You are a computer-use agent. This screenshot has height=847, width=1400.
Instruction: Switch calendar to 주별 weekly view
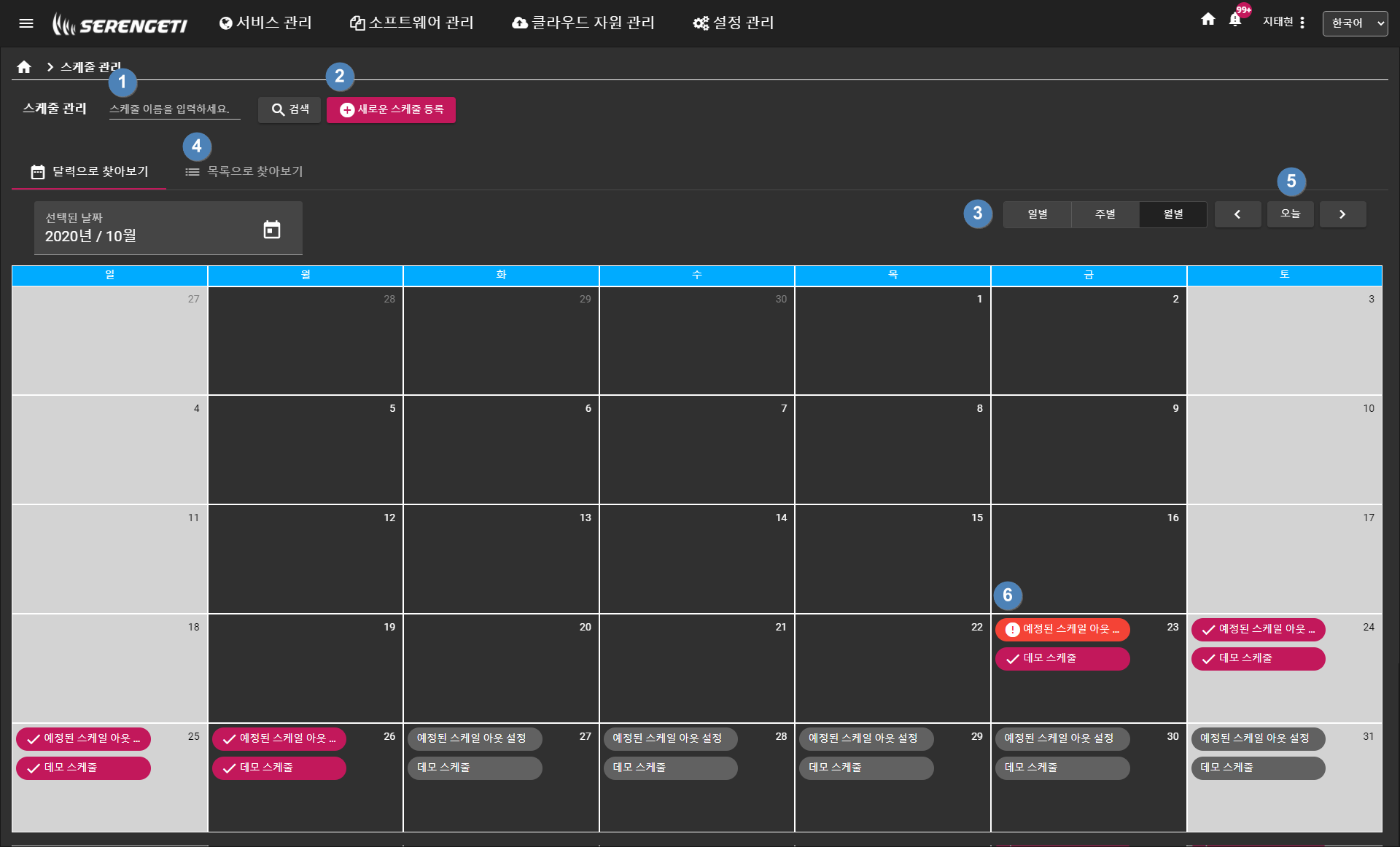pyautogui.click(x=1105, y=214)
